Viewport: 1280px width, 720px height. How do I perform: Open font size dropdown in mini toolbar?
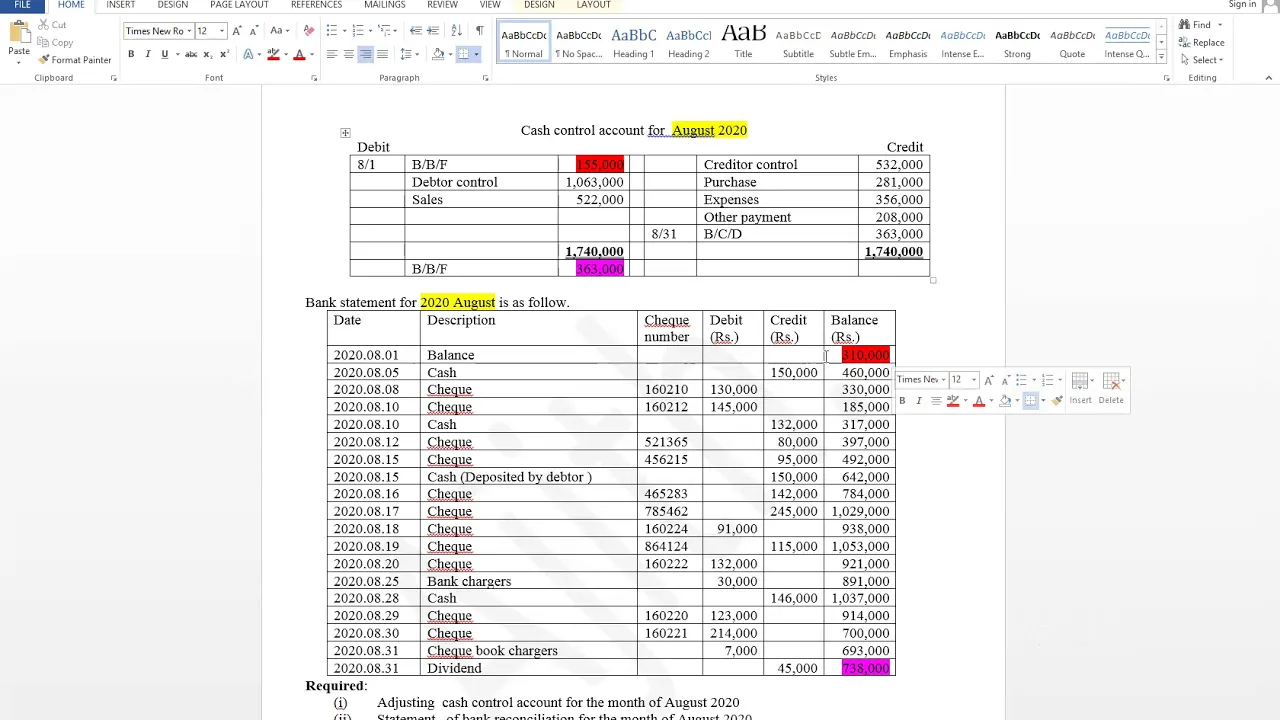[x=973, y=380]
